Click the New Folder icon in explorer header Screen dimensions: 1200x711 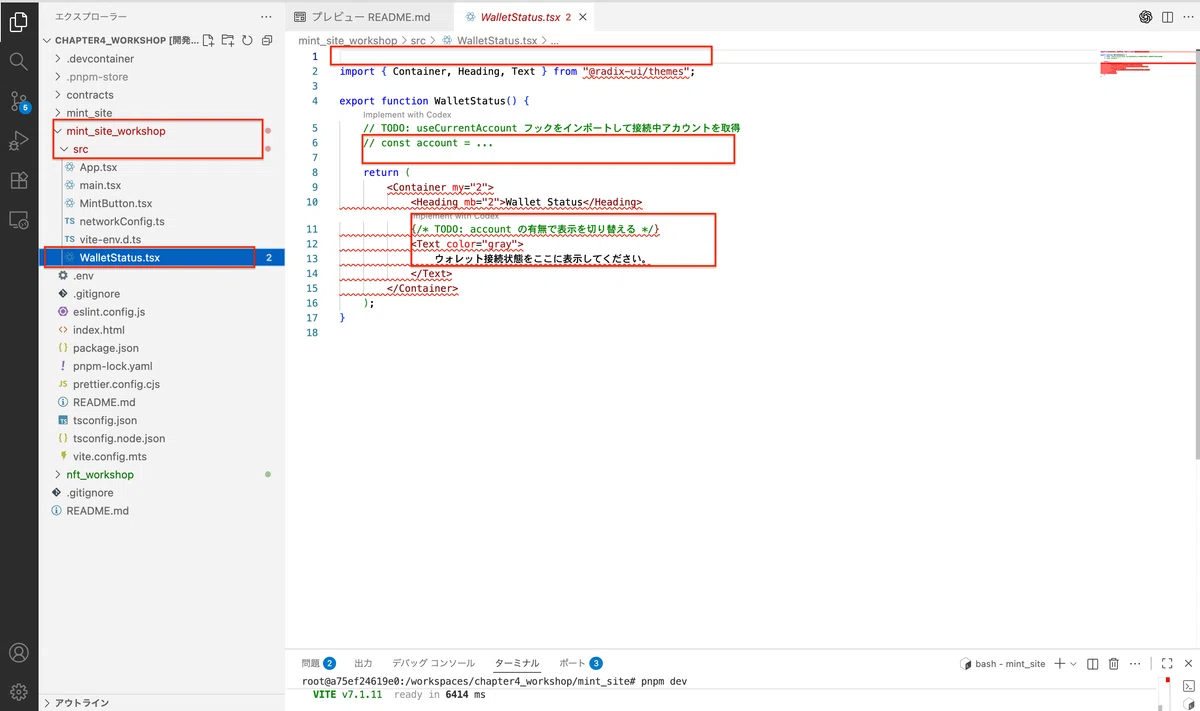click(228, 41)
